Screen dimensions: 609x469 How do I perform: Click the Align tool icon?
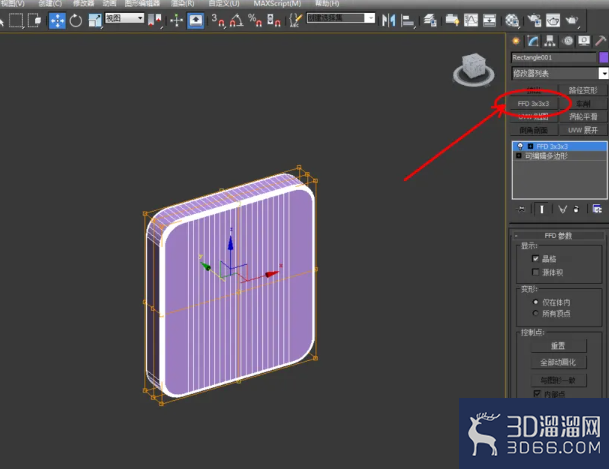(407, 20)
